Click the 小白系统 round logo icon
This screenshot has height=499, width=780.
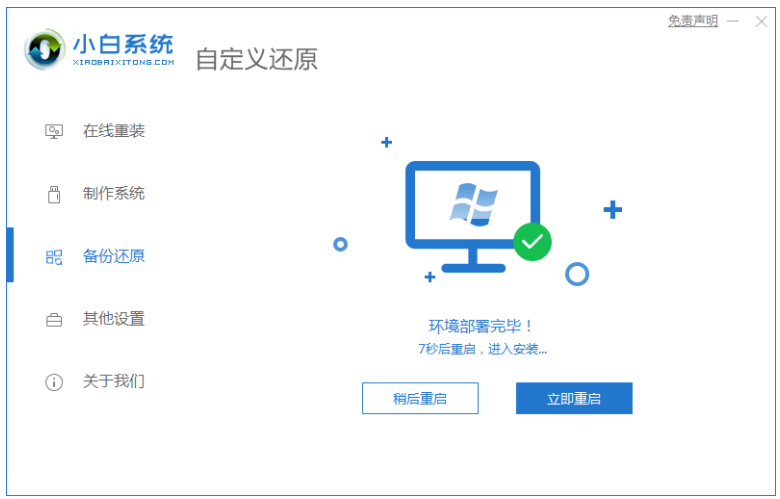coord(45,49)
